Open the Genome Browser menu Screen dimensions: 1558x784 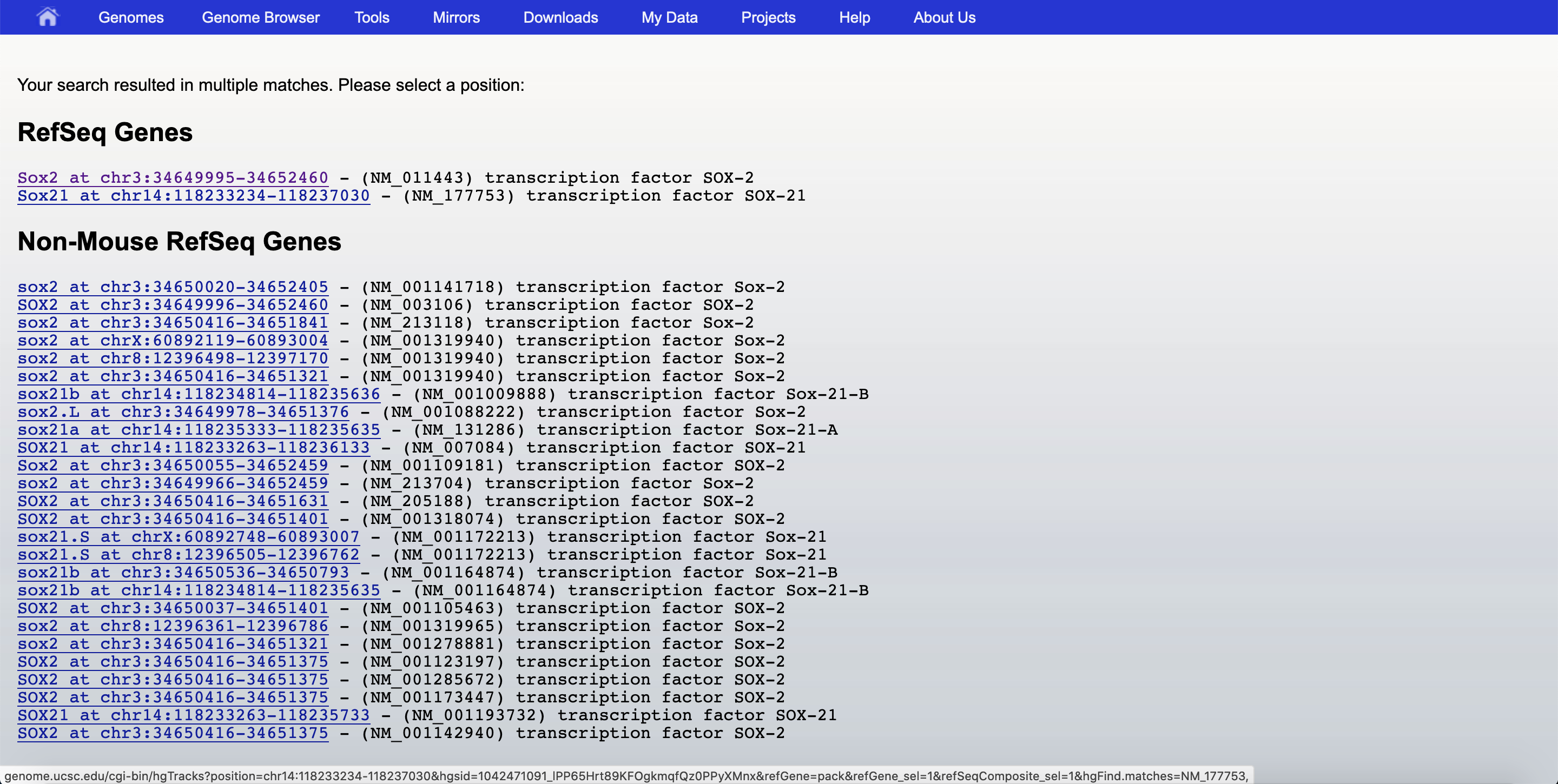coord(260,17)
